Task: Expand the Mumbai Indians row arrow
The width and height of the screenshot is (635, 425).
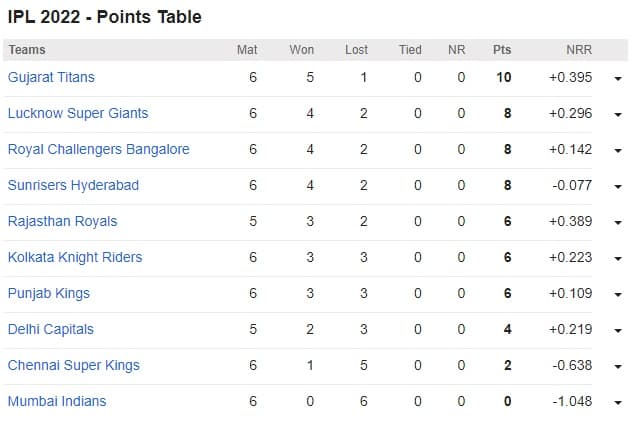Action: click(x=618, y=403)
